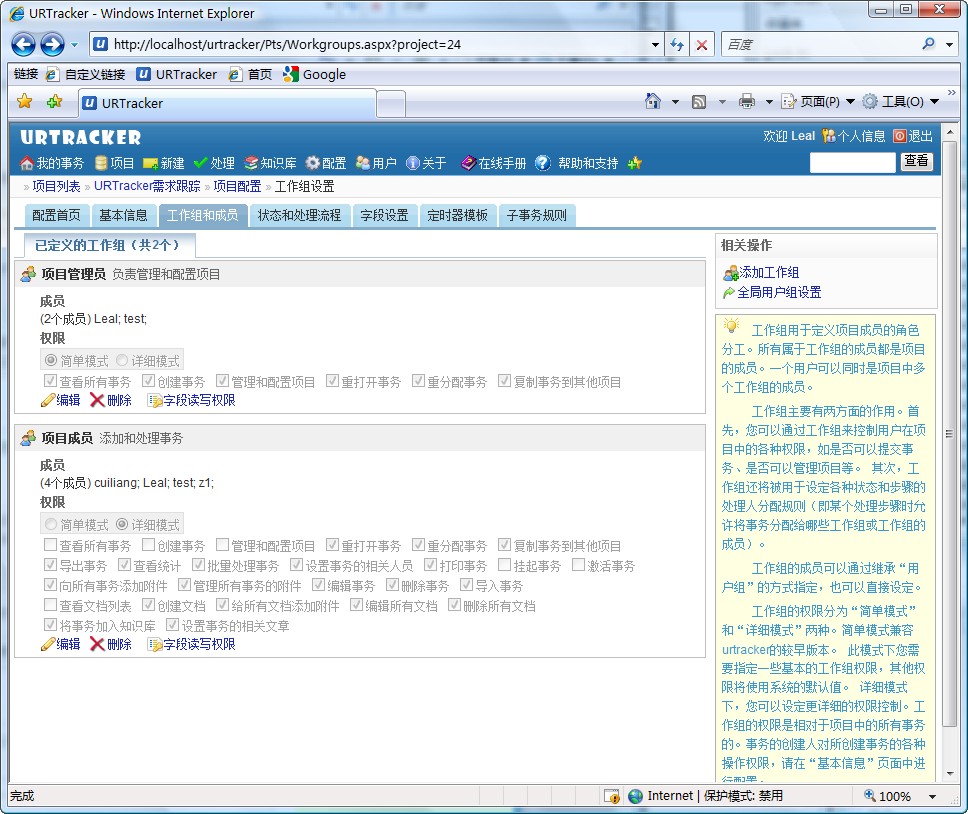Open the address bar URL dropdown
968x814 pixels.
(x=655, y=44)
